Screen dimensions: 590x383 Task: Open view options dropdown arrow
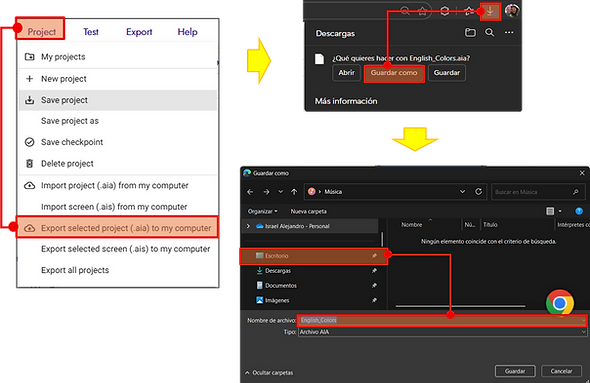coord(560,211)
